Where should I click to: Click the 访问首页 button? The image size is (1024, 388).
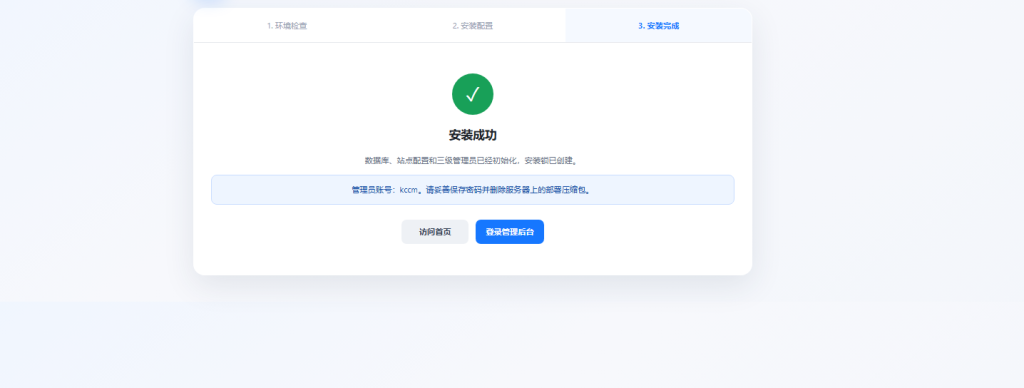pos(435,232)
